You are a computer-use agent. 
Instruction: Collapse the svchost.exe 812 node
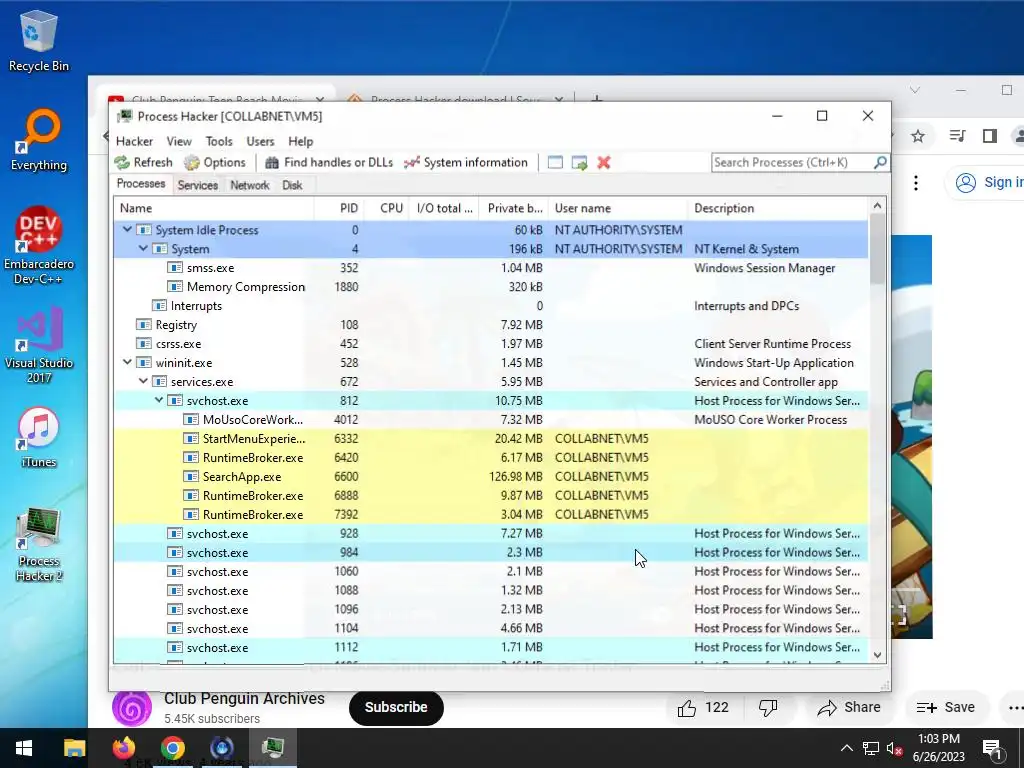(158, 400)
